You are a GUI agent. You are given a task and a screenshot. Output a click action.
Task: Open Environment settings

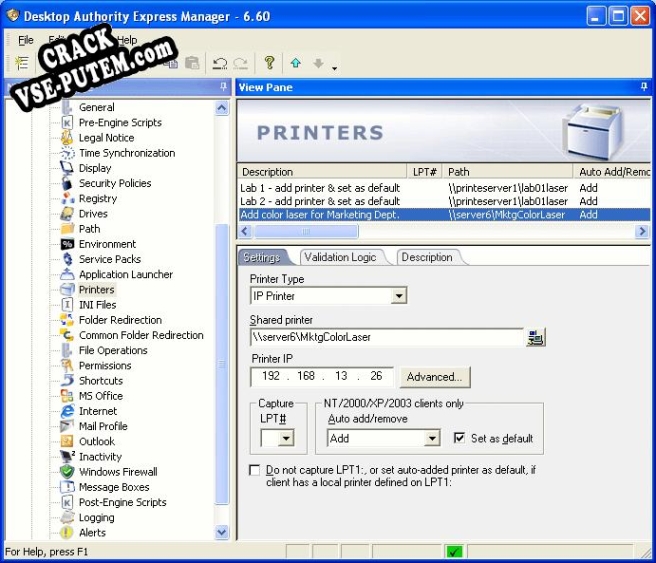(x=107, y=244)
